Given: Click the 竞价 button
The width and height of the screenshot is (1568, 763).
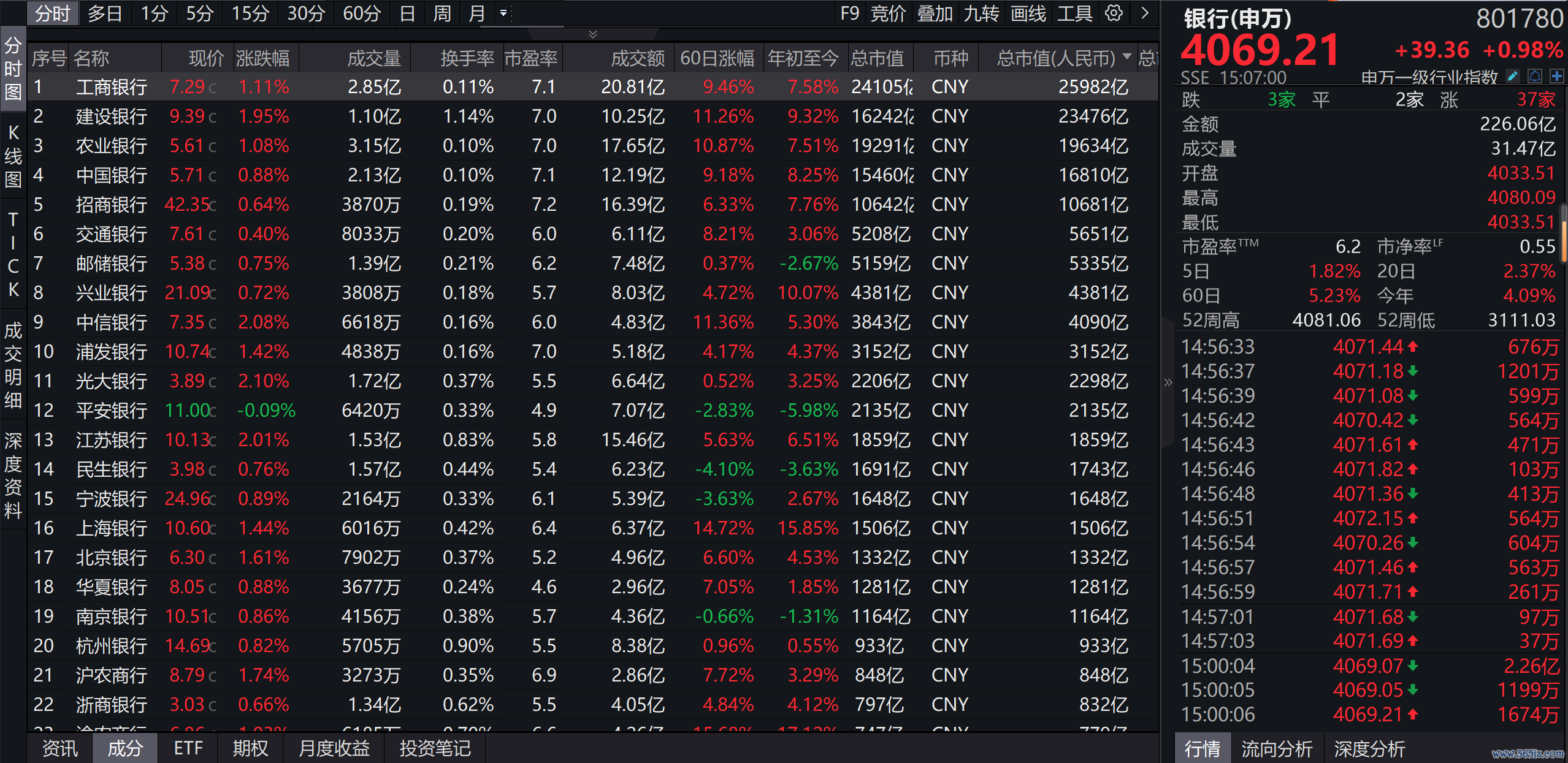Looking at the screenshot, I should [887, 13].
